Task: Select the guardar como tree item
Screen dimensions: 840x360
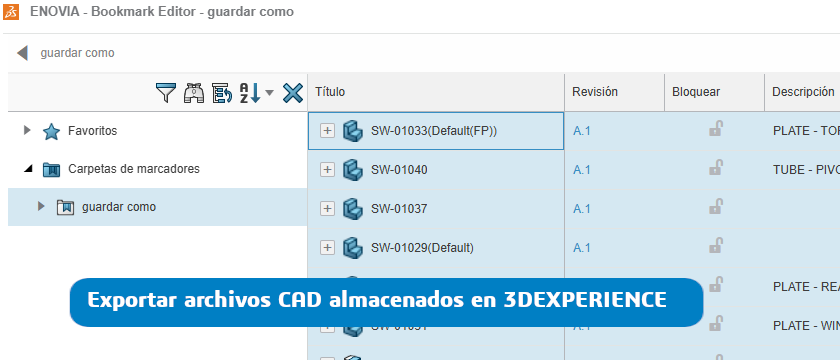Action: point(158,207)
